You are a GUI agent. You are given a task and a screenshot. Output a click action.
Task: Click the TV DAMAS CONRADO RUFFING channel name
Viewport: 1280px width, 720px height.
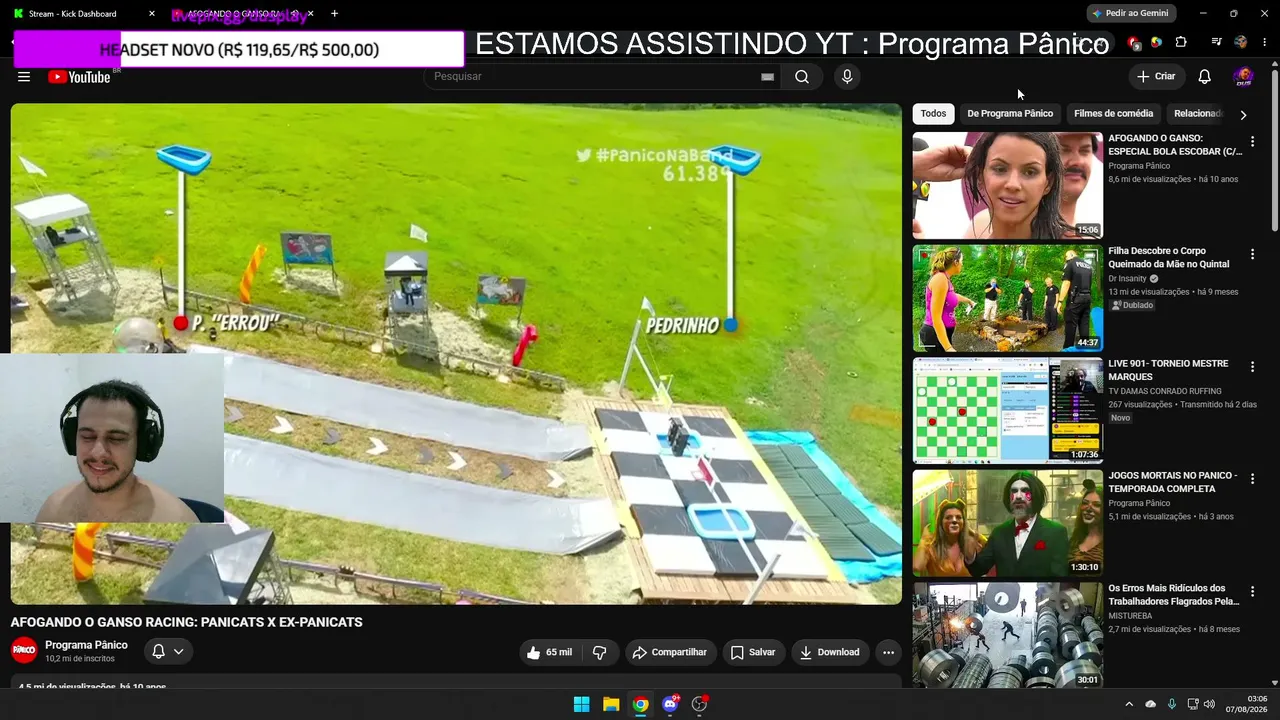click(1165, 392)
